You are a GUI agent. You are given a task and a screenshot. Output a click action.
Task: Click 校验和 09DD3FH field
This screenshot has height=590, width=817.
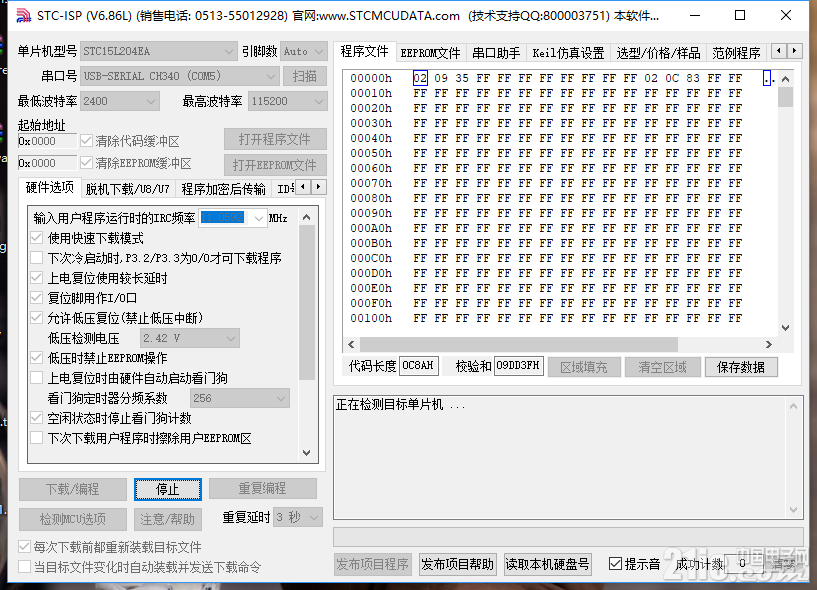click(x=518, y=366)
